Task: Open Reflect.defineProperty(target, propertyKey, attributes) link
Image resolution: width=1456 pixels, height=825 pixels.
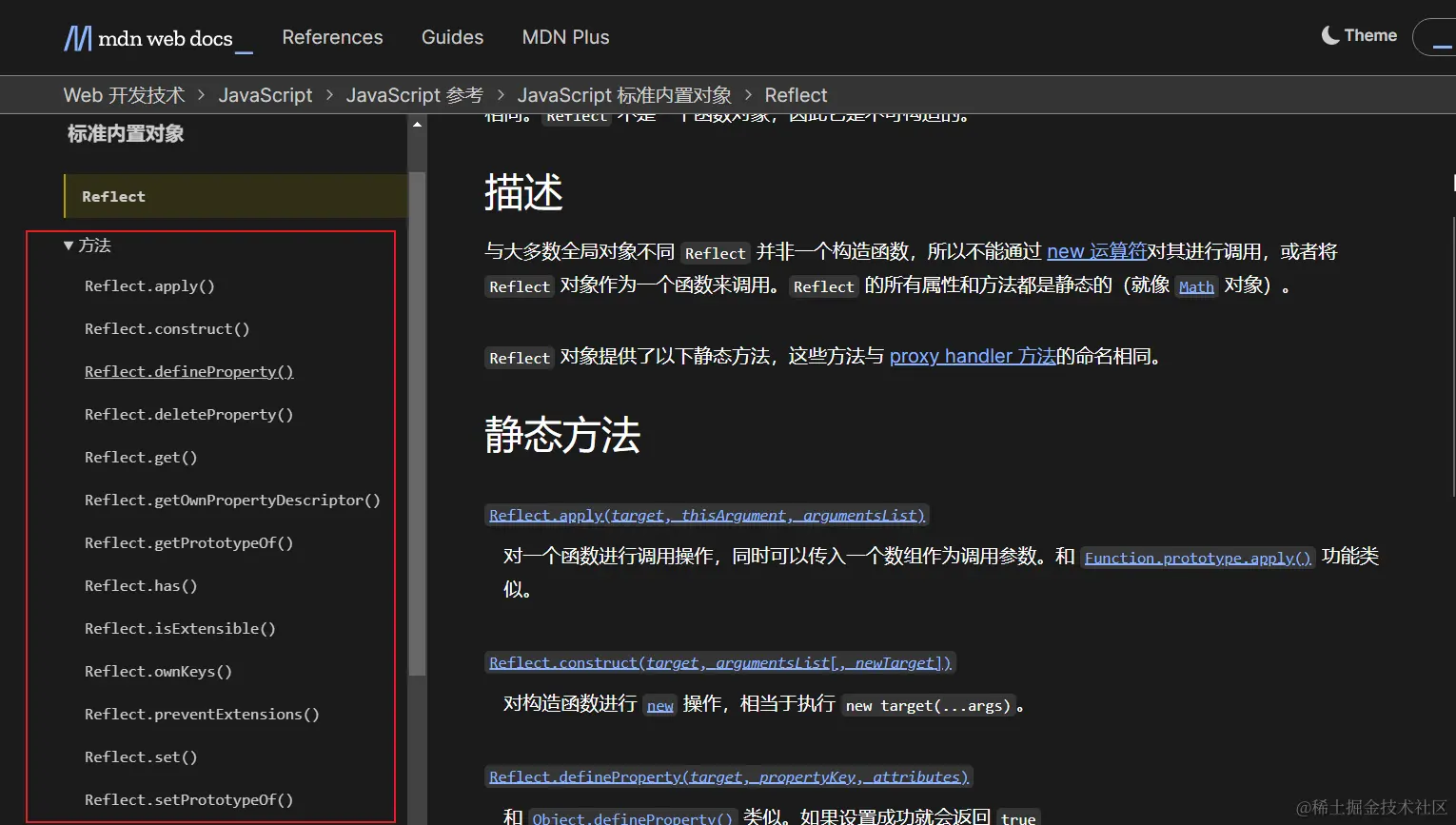Action: click(x=728, y=776)
